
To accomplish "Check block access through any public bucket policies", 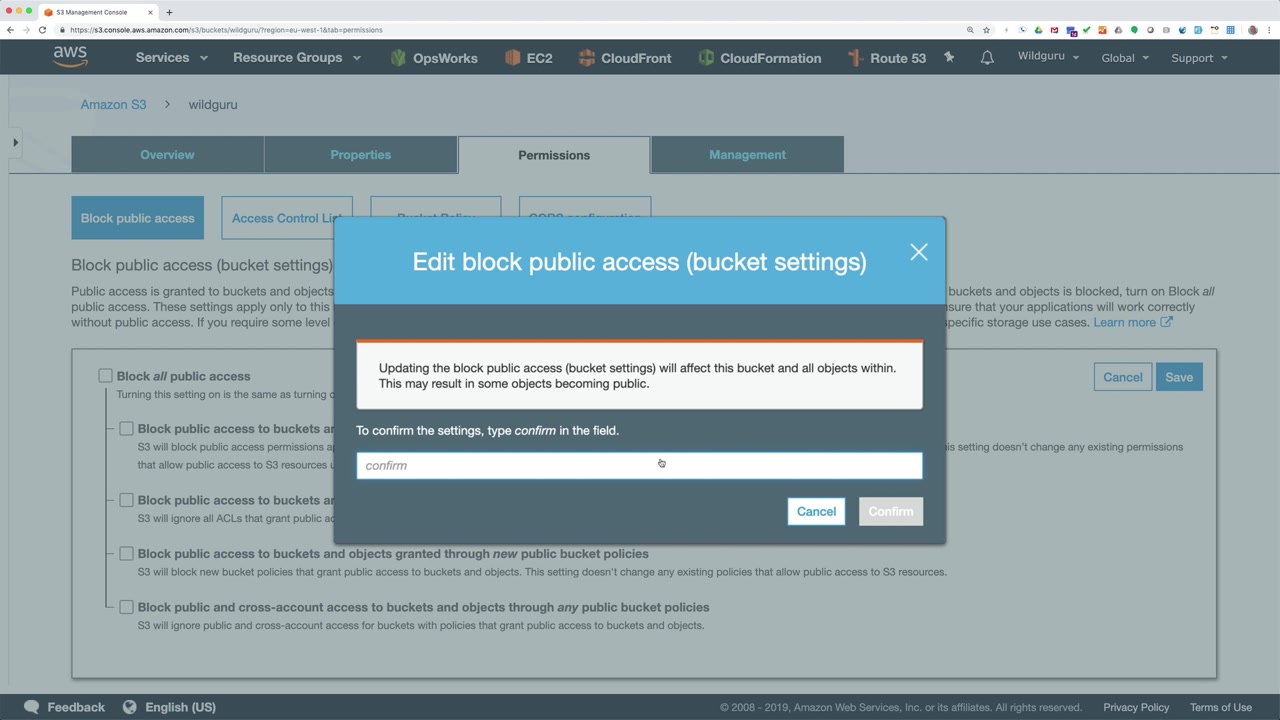I will coord(126,607).
